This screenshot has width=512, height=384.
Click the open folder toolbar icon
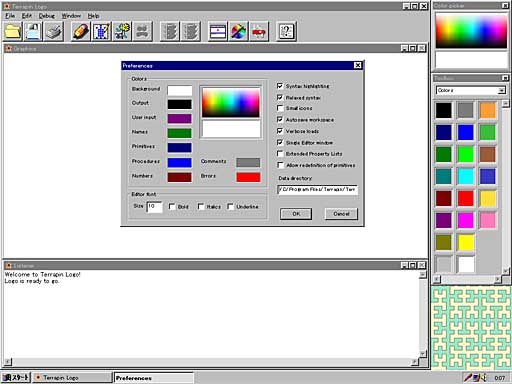tap(13, 31)
